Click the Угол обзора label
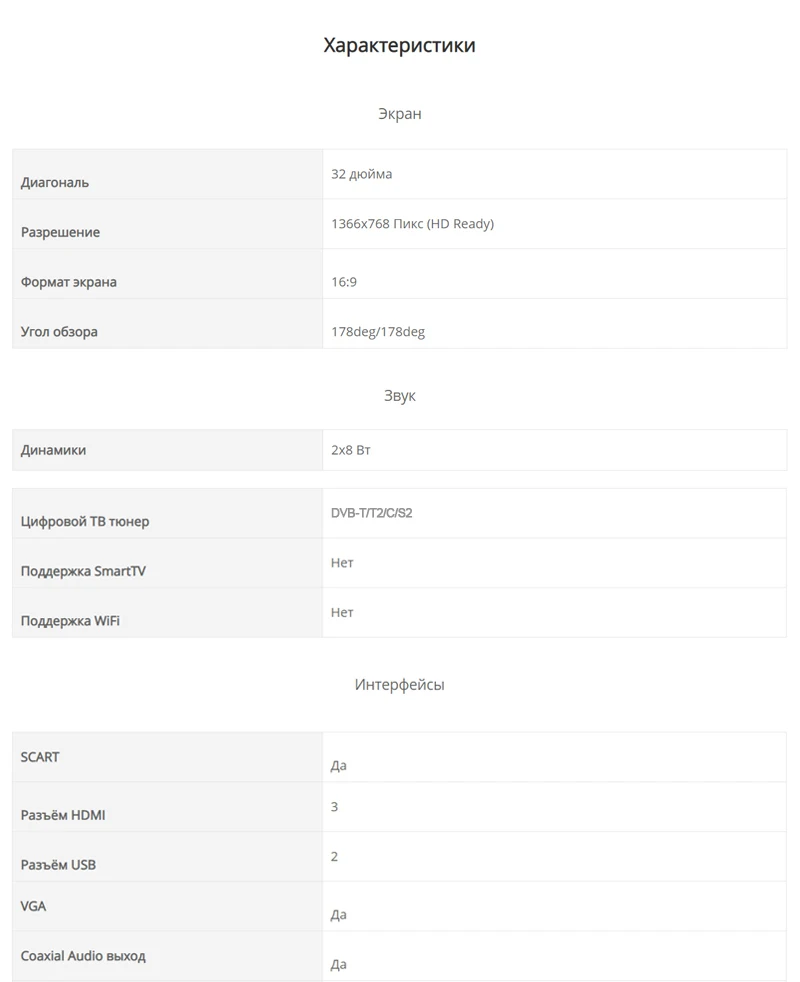 [x=59, y=331]
